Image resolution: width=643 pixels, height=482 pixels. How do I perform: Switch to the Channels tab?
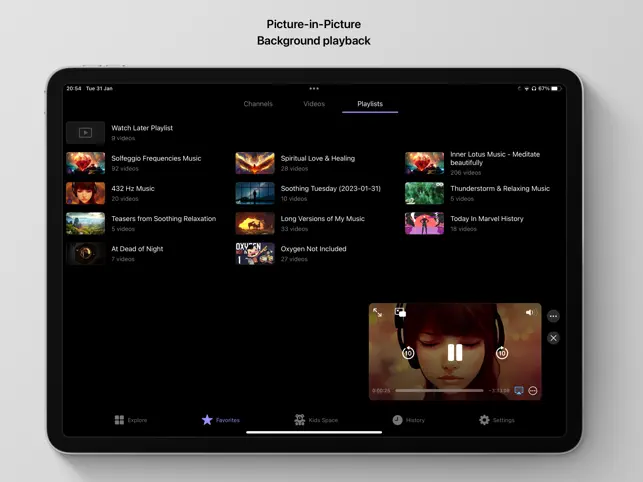click(x=258, y=104)
